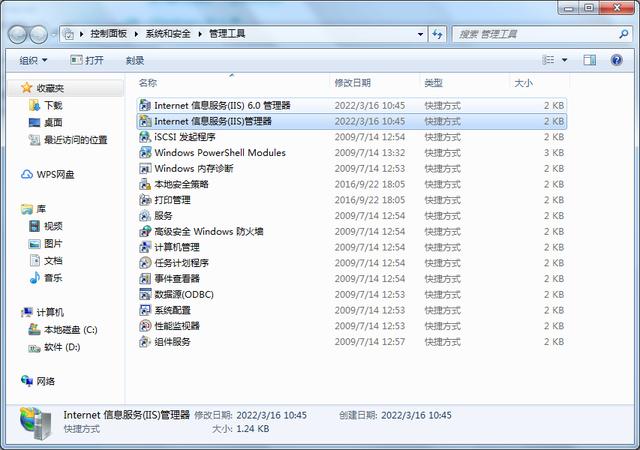
Task: Click the back navigation button
Action: (x=18, y=34)
